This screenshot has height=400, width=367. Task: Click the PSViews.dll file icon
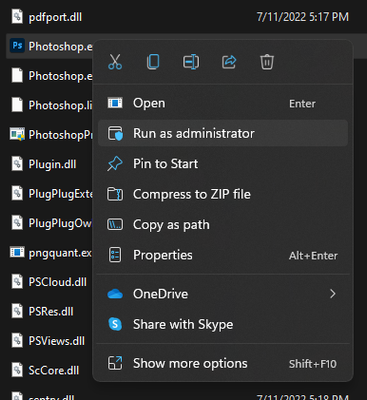(x=17, y=340)
